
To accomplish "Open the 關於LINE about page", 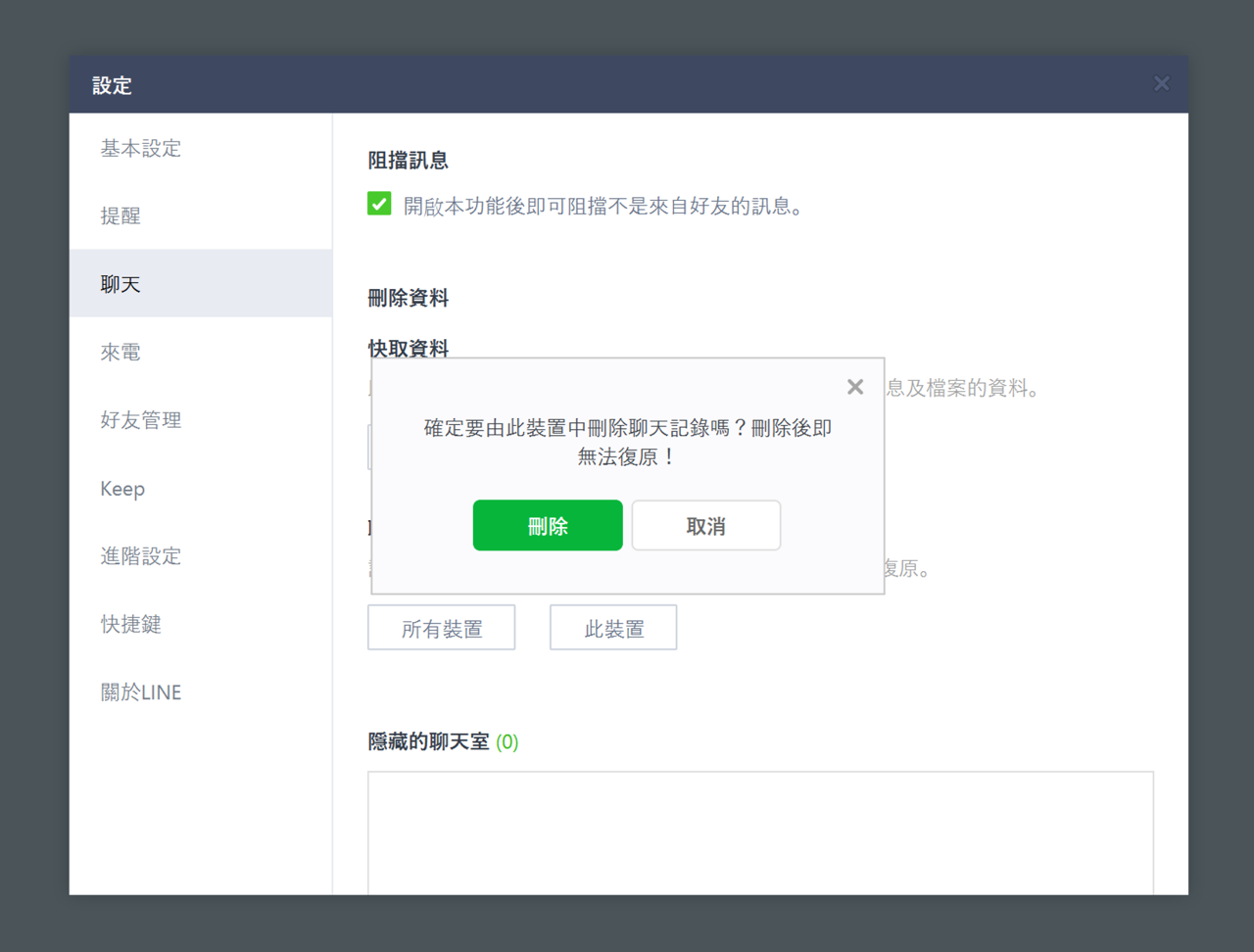I will tap(201, 691).
